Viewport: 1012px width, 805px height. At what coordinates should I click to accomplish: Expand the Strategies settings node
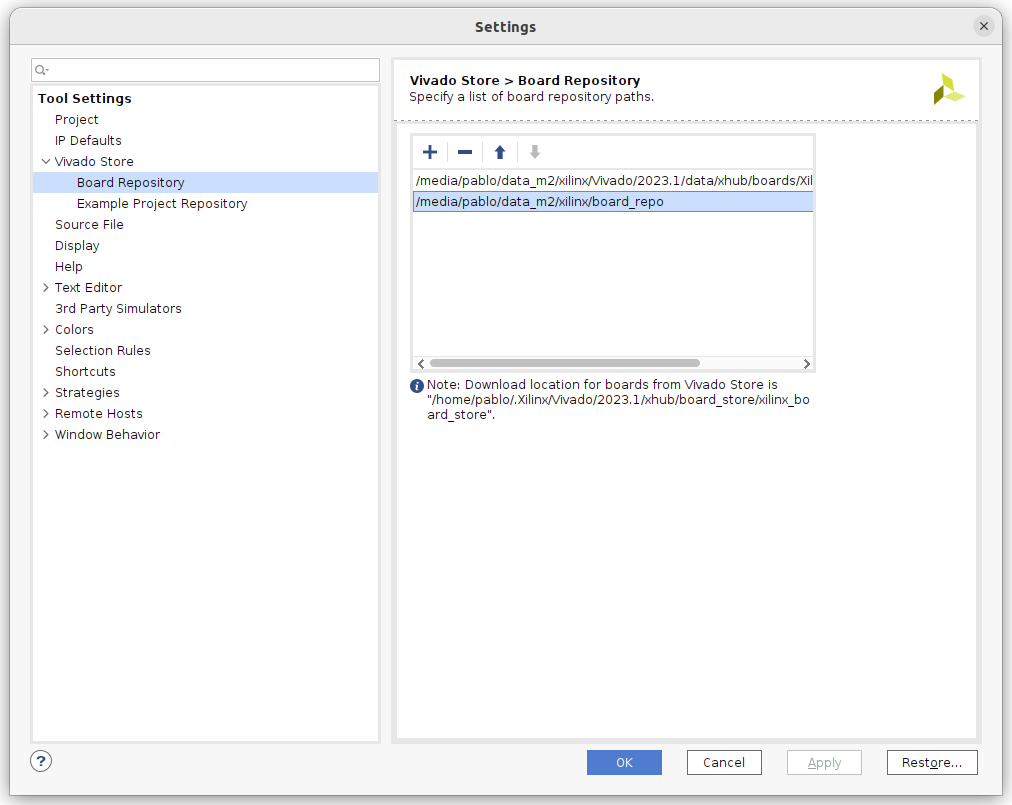tap(45, 393)
